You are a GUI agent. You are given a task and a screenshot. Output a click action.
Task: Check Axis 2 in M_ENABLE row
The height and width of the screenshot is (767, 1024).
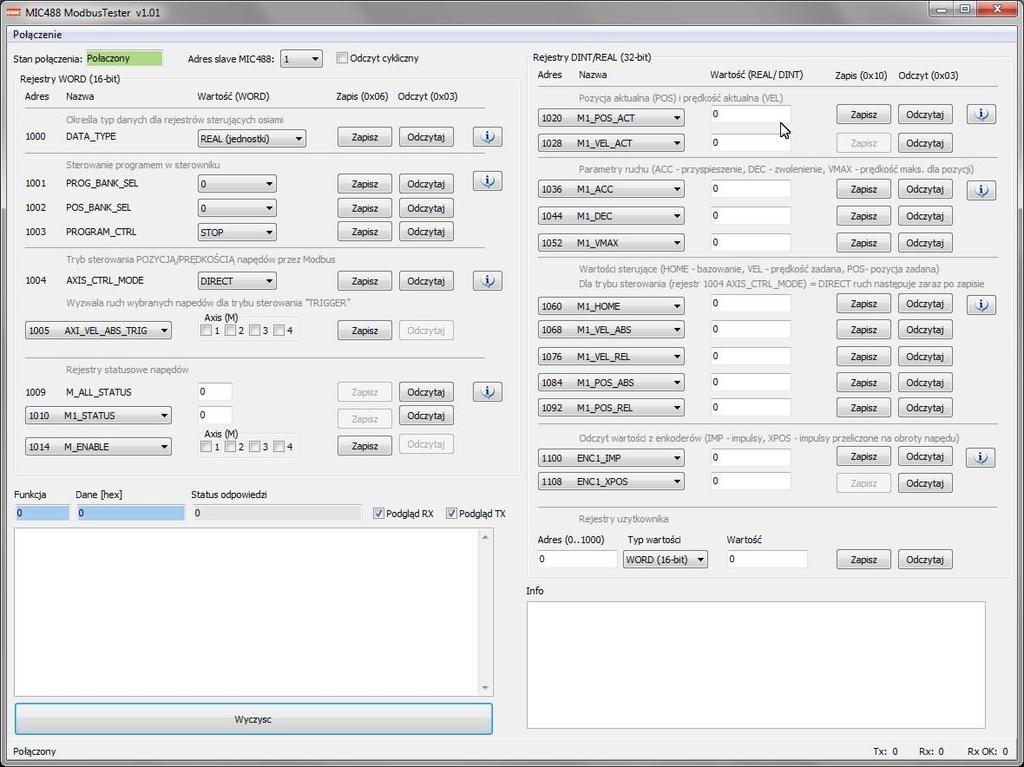(x=231, y=447)
